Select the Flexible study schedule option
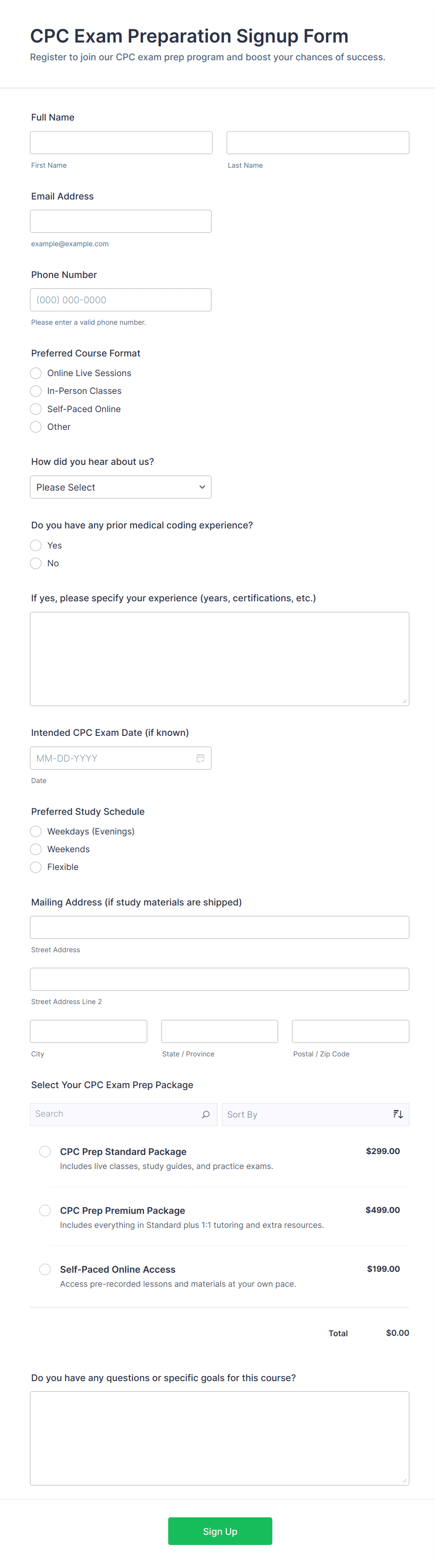The image size is (435, 1568). [x=36, y=867]
